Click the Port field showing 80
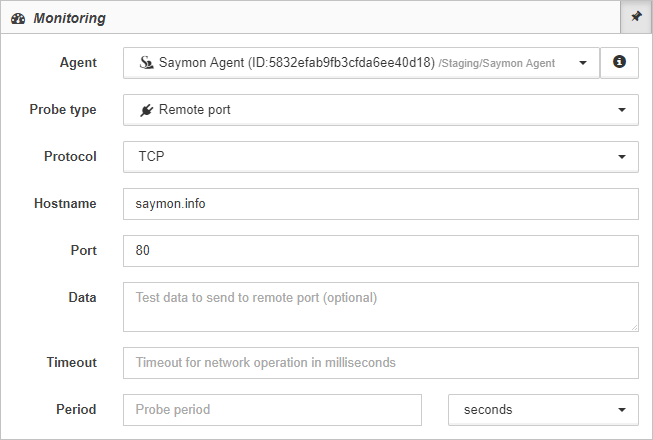Image resolution: width=653 pixels, height=440 pixels. coord(381,251)
